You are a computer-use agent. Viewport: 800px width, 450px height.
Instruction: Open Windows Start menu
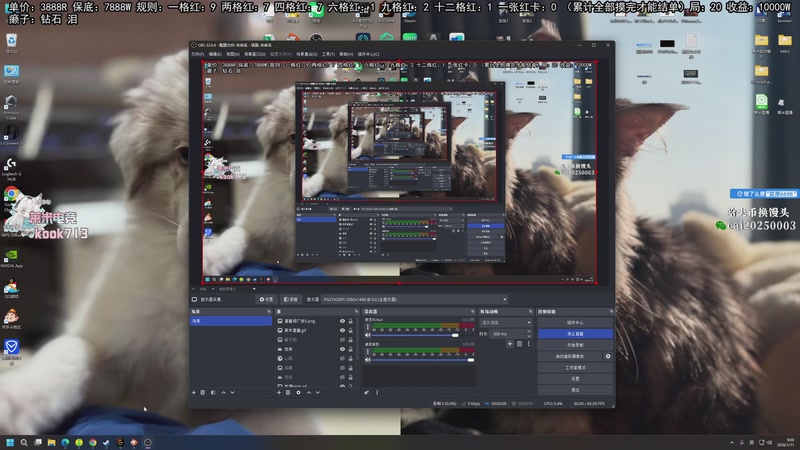pyautogui.click(x=10, y=442)
